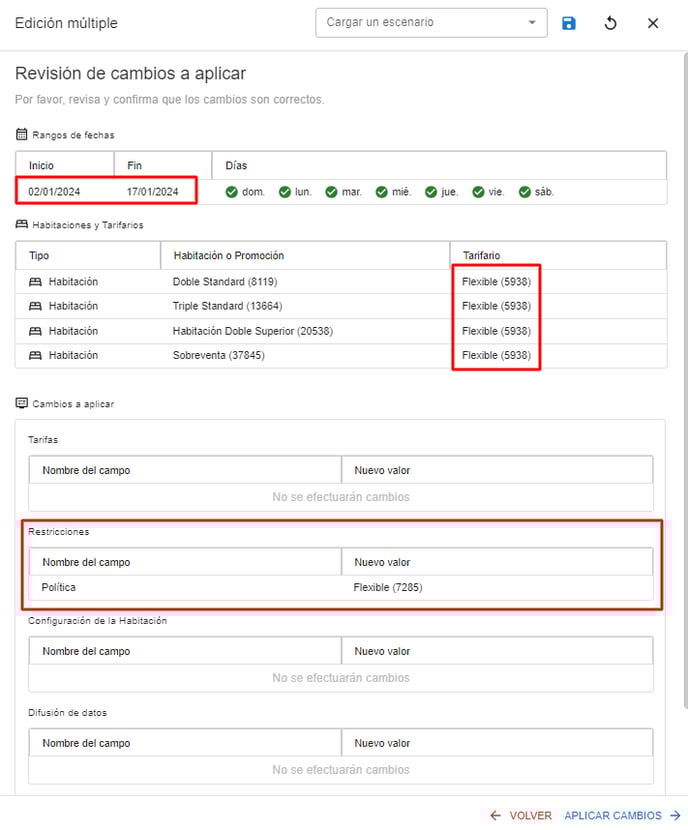Click the calendar icon beside Rangos de fechas

(22, 134)
